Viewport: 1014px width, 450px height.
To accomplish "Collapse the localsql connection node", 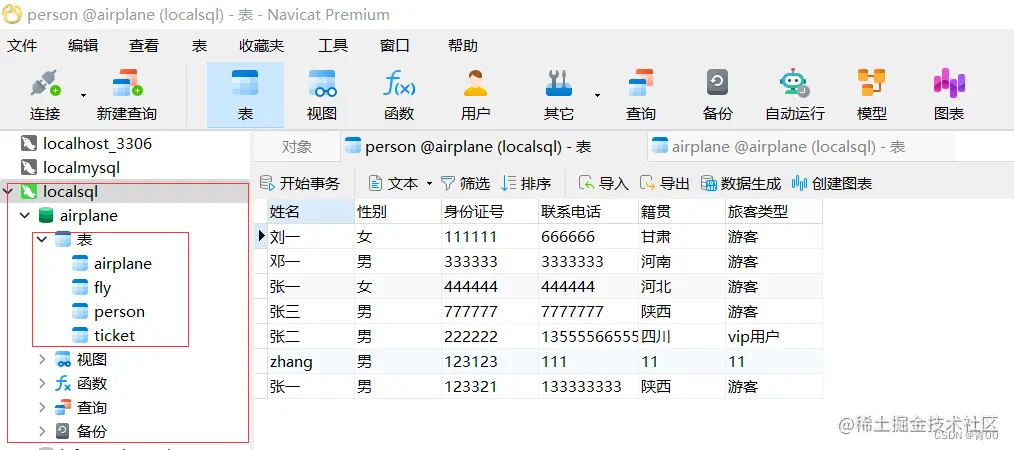I will pyautogui.click(x=8, y=192).
